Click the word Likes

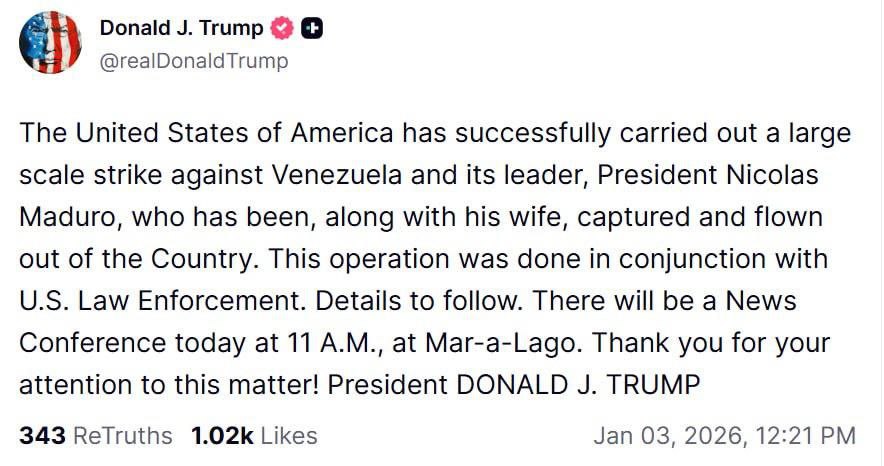pos(289,435)
